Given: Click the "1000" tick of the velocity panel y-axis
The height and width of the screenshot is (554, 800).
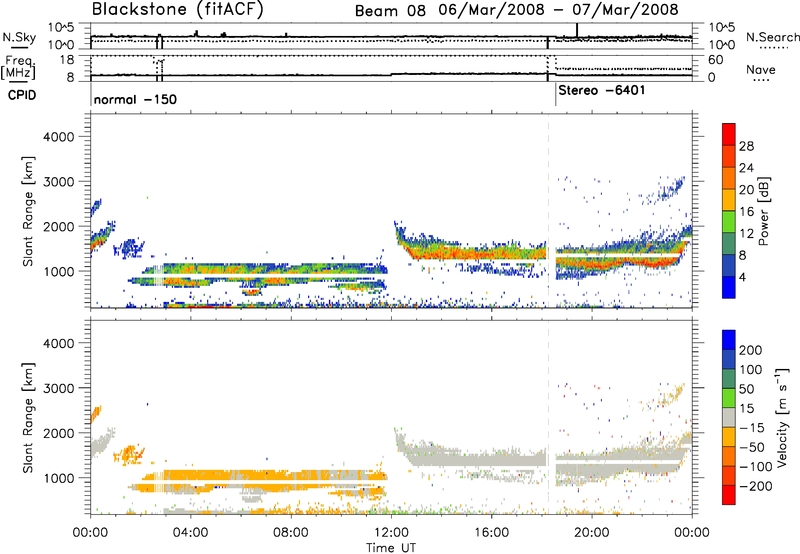Looking at the screenshot, I should (x=59, y=478).
